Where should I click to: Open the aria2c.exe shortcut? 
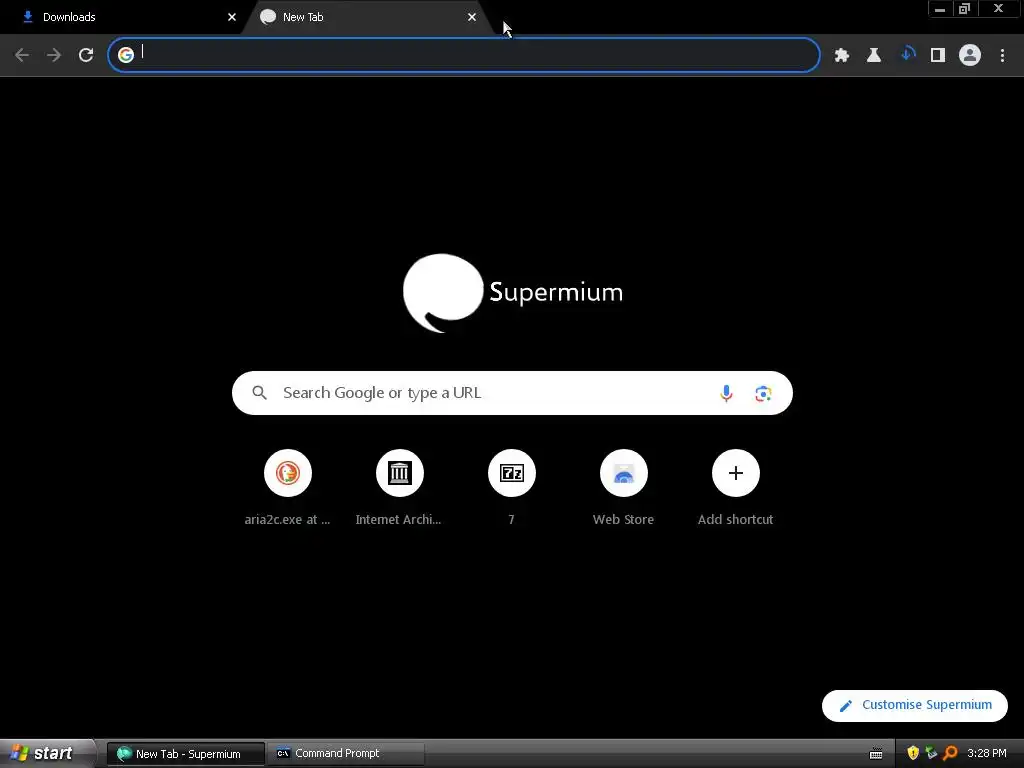287,487
